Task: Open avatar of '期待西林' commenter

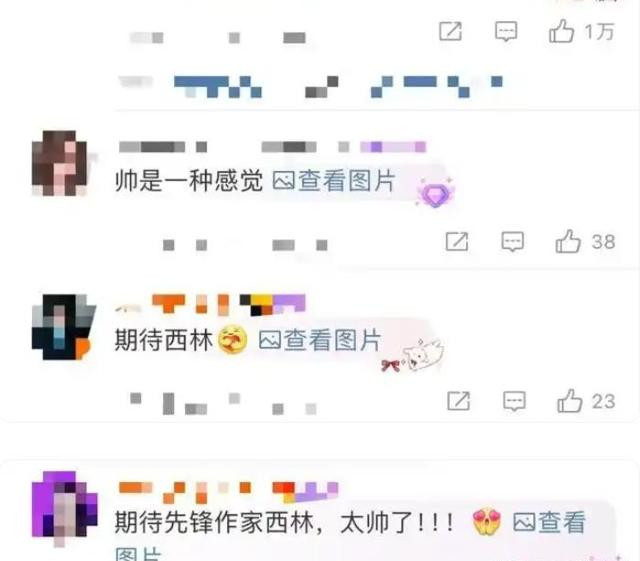Action: pos(60,327)
